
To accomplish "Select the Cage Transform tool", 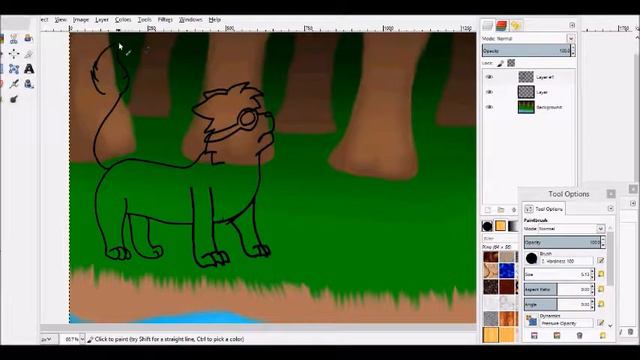I will coord(14,69).
